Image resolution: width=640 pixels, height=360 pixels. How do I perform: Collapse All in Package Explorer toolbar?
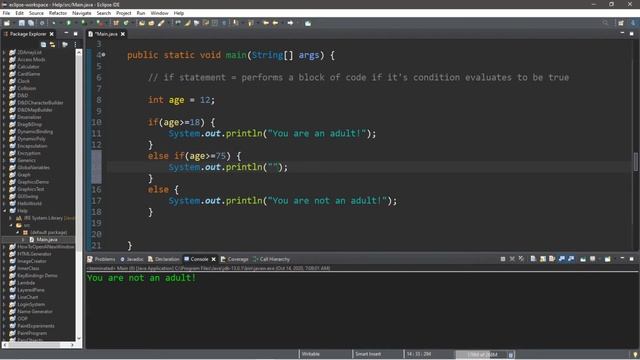(43, 44)
